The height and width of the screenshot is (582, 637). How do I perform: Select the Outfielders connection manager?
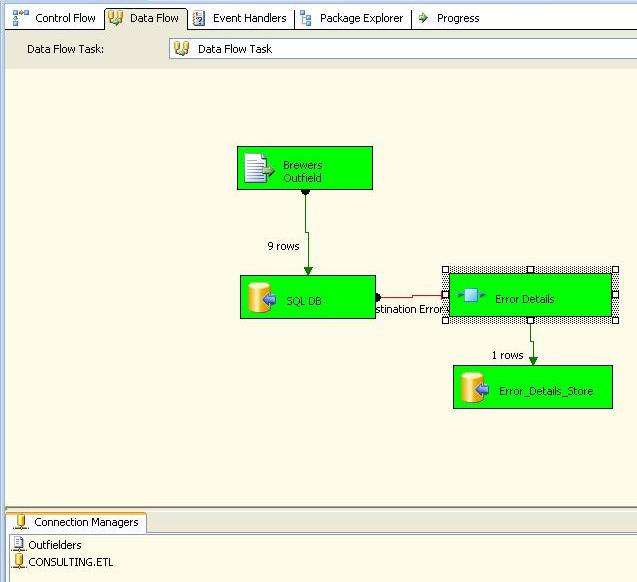54,545
